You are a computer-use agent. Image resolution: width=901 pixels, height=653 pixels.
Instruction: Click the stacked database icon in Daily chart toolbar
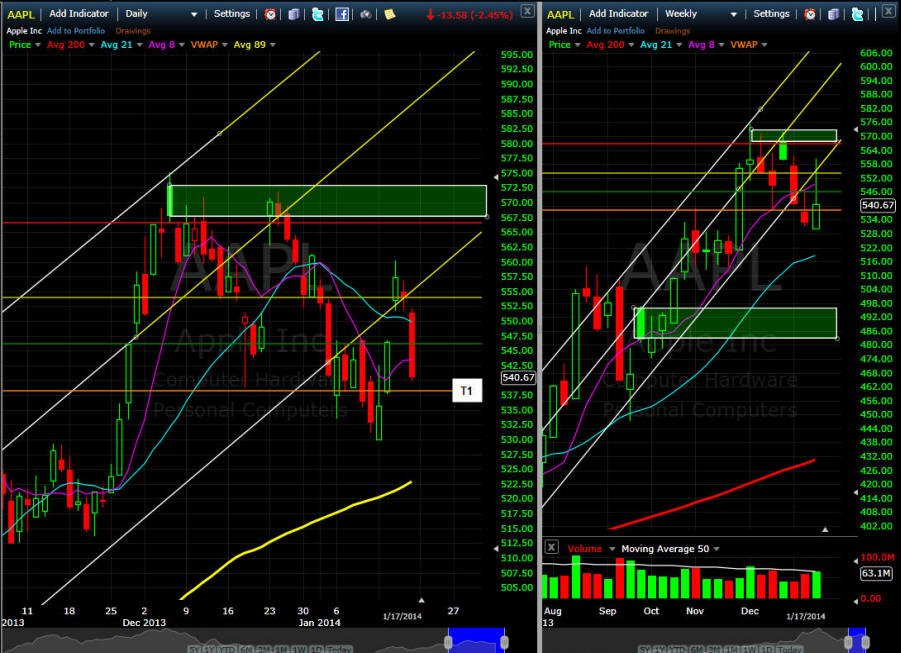coord(294,14)
